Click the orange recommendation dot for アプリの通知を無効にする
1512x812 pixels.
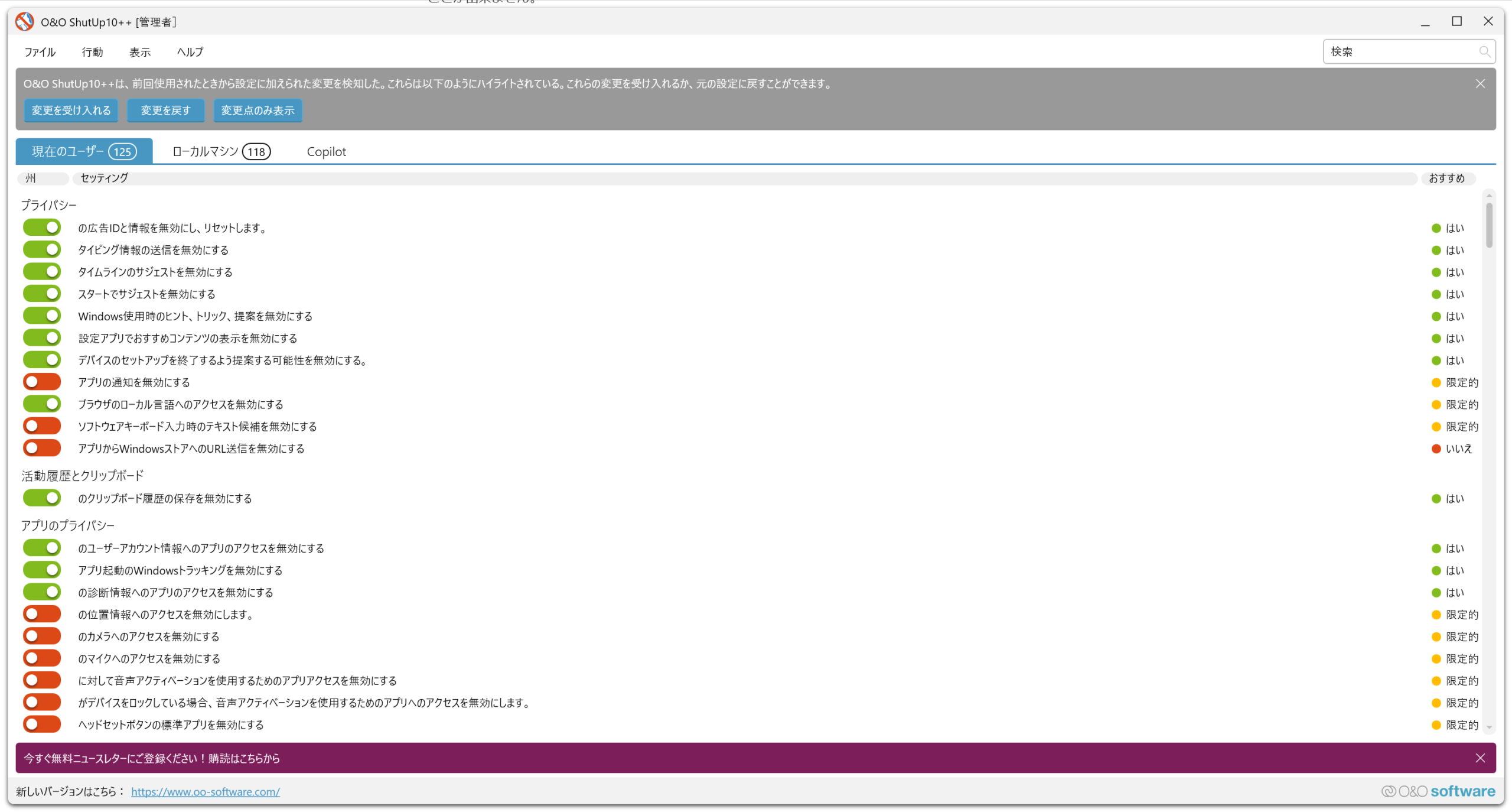(x=1436, y=383)
